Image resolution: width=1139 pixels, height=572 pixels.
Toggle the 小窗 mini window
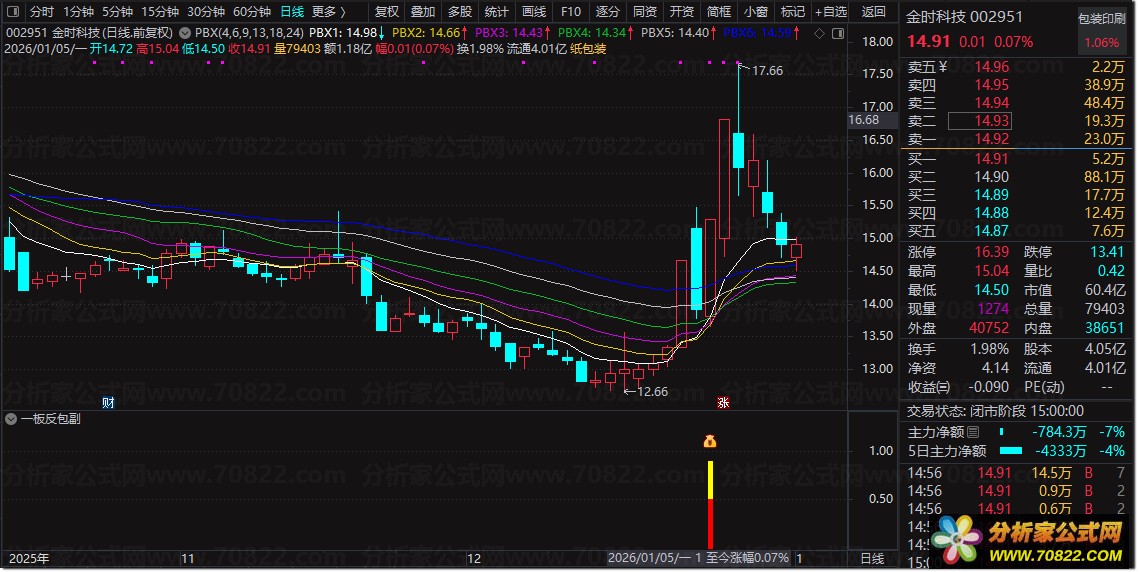[756, 12]
